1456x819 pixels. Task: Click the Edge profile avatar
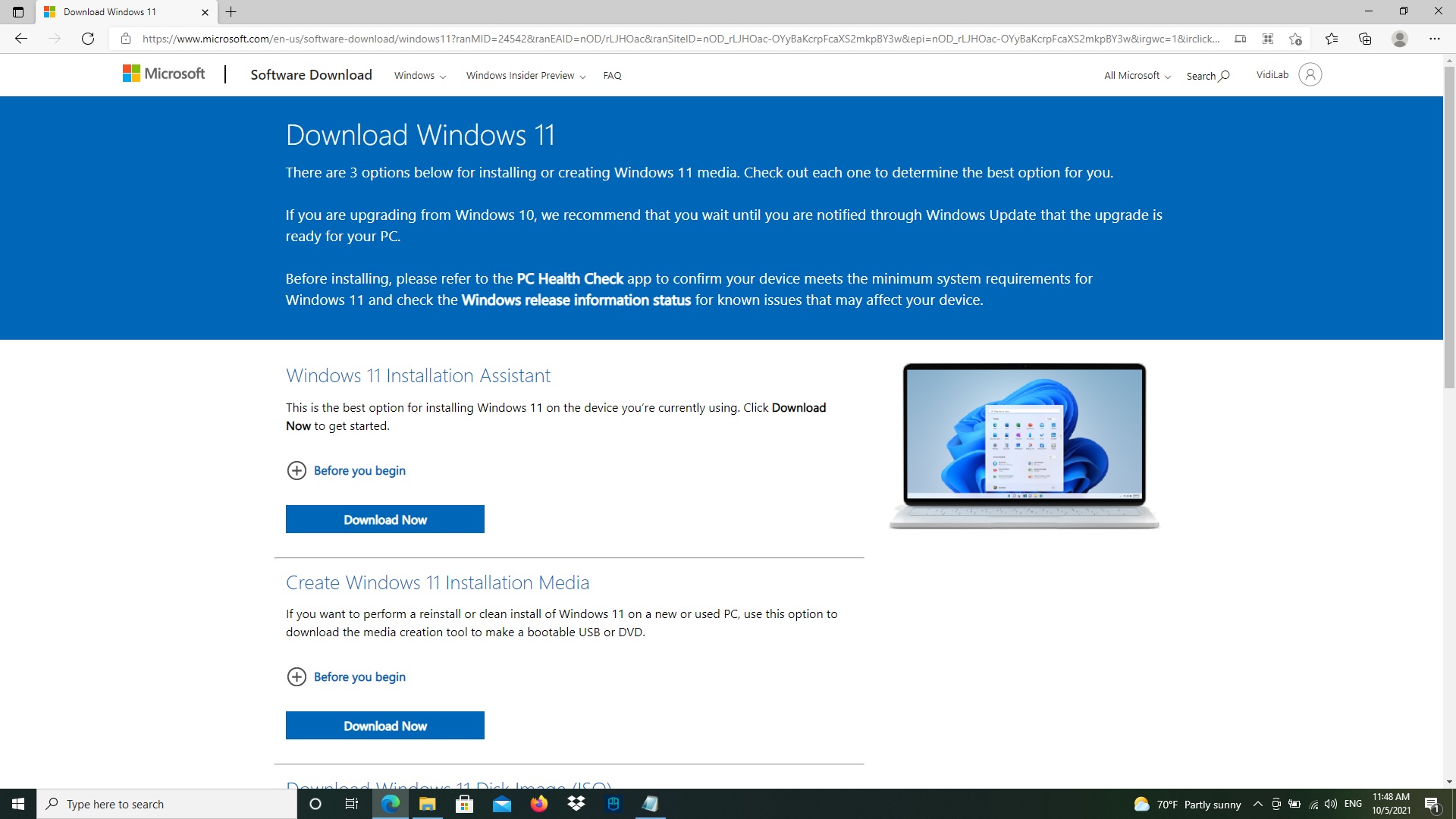pyautogui.click(x=1400, y=39)
